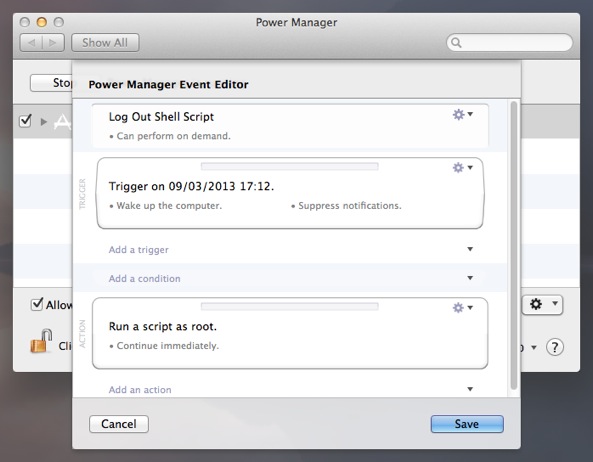Click 'Continue immediately.' option text
The width and height of the screenshot is (593, 462).
pos(168,346)
